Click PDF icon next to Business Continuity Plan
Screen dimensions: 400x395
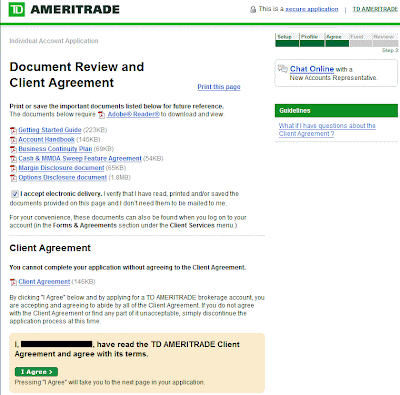pyautogui.click(x=13, y=149)
